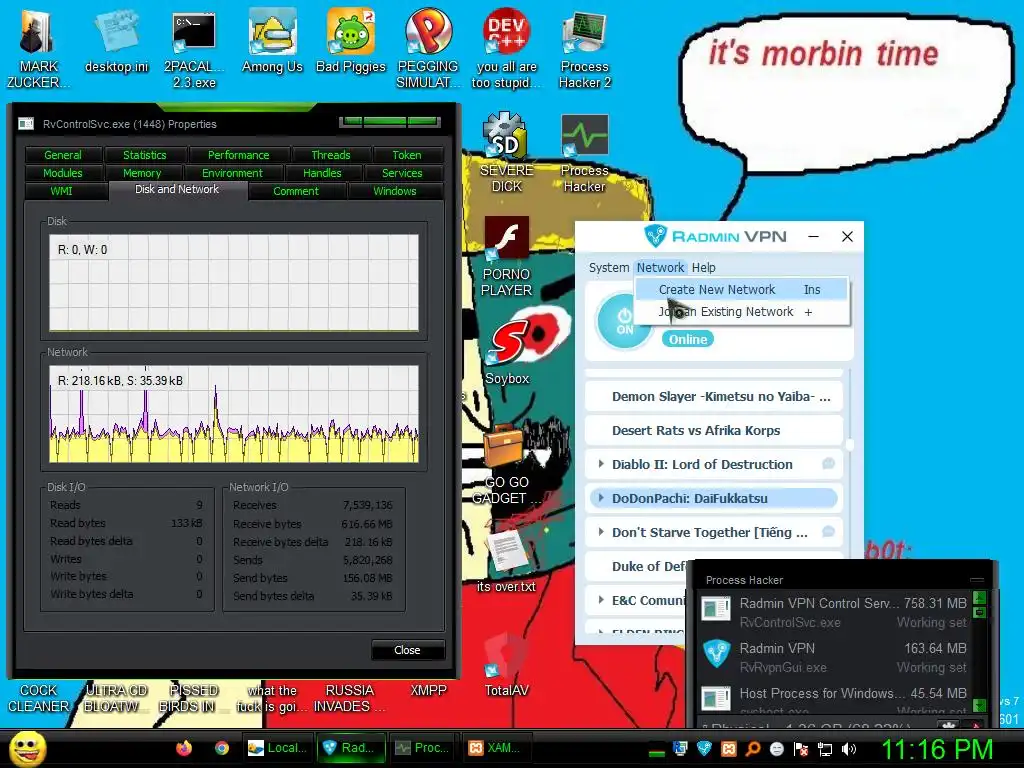Expand the DoDonPachi: DaiFukkatsu network

click(x=601, y=498)
